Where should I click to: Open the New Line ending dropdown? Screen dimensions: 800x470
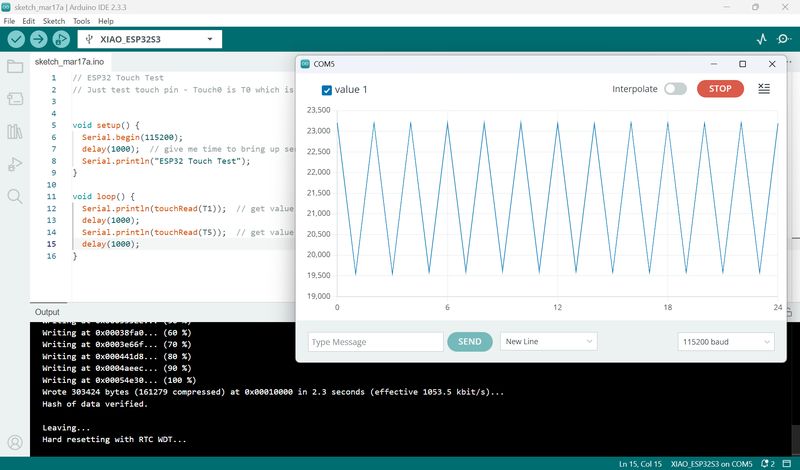pos(548,341)
